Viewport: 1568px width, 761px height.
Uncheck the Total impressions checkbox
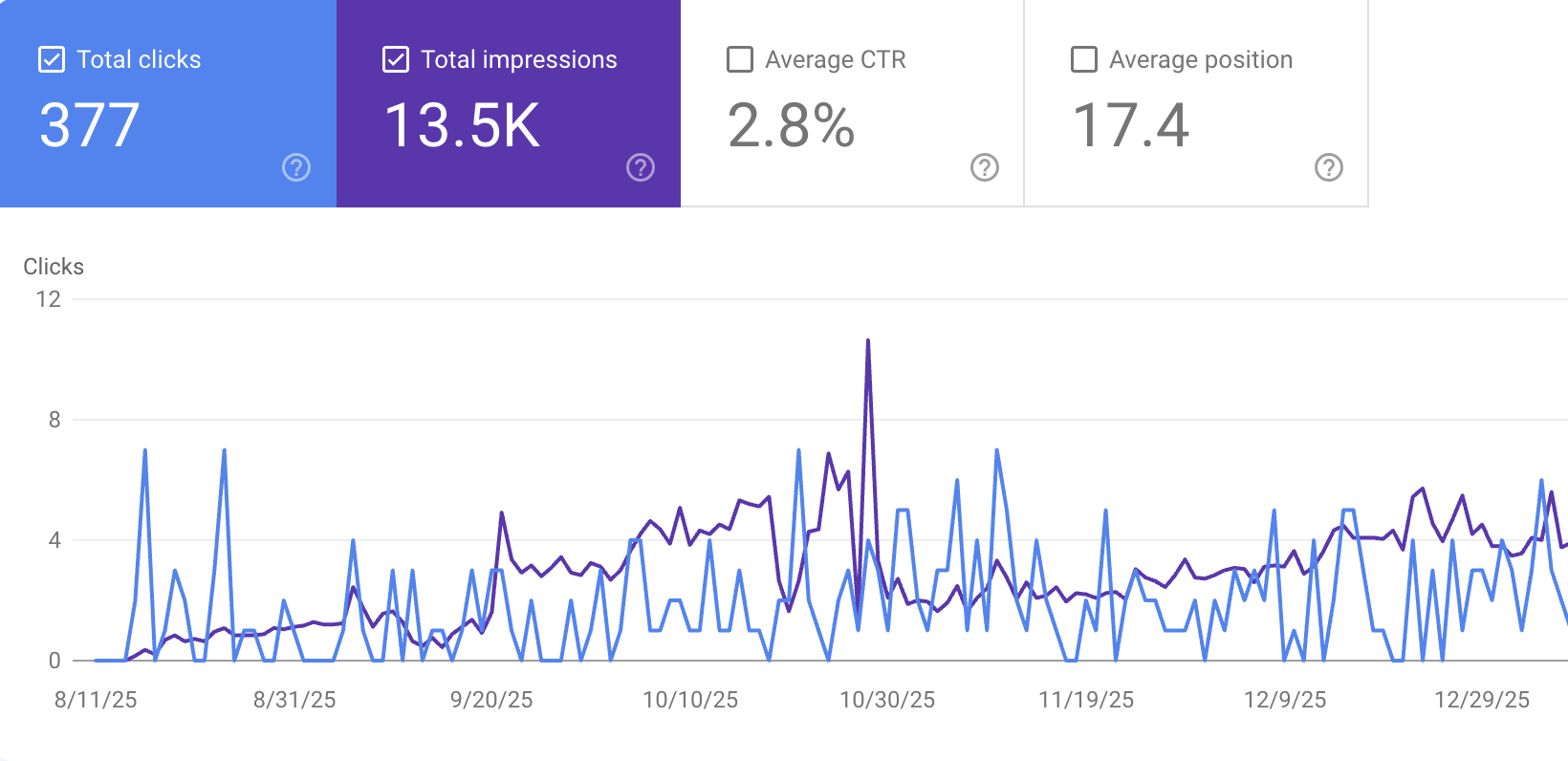[x=396, y=59]
